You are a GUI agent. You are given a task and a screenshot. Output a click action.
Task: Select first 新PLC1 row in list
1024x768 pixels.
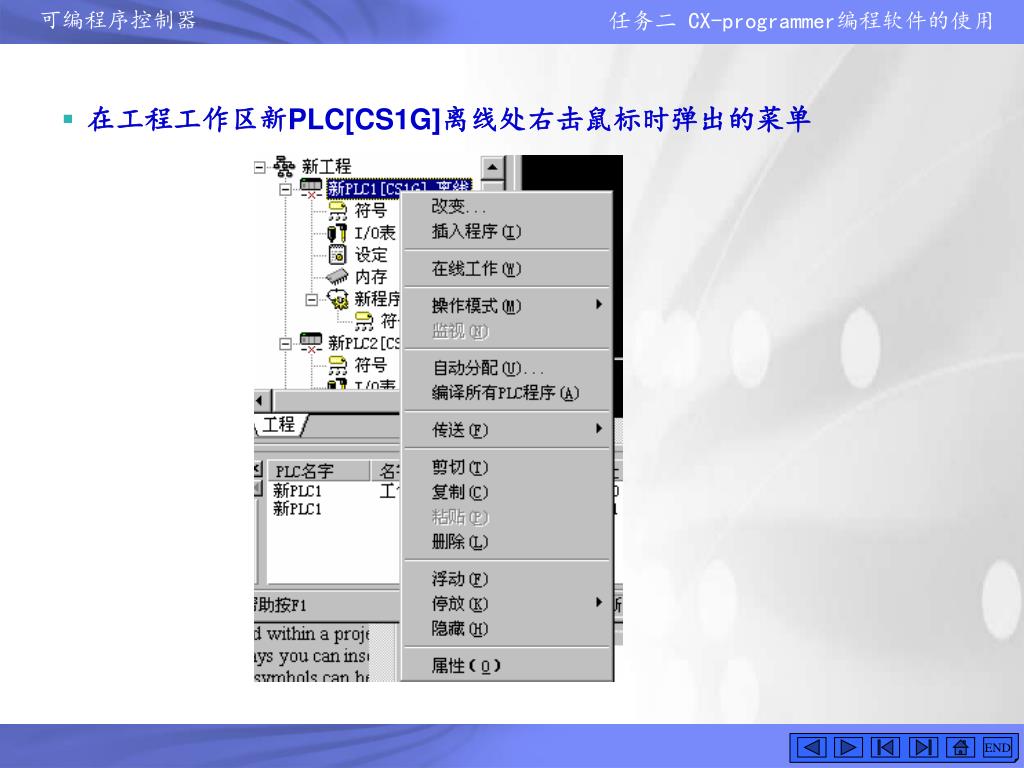tap(297, 490)
